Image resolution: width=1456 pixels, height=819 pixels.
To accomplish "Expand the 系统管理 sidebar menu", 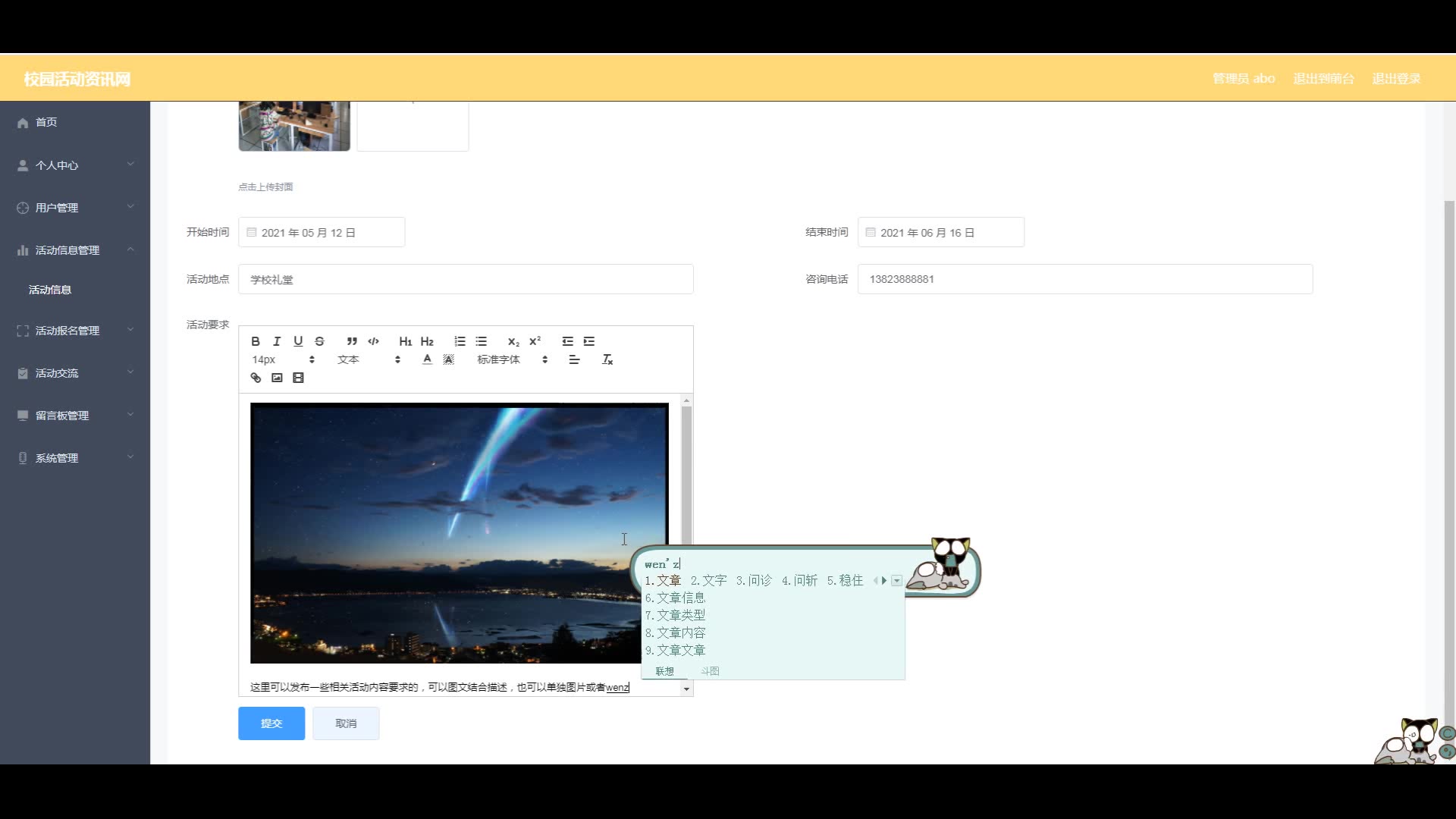I will coord(75,458).
